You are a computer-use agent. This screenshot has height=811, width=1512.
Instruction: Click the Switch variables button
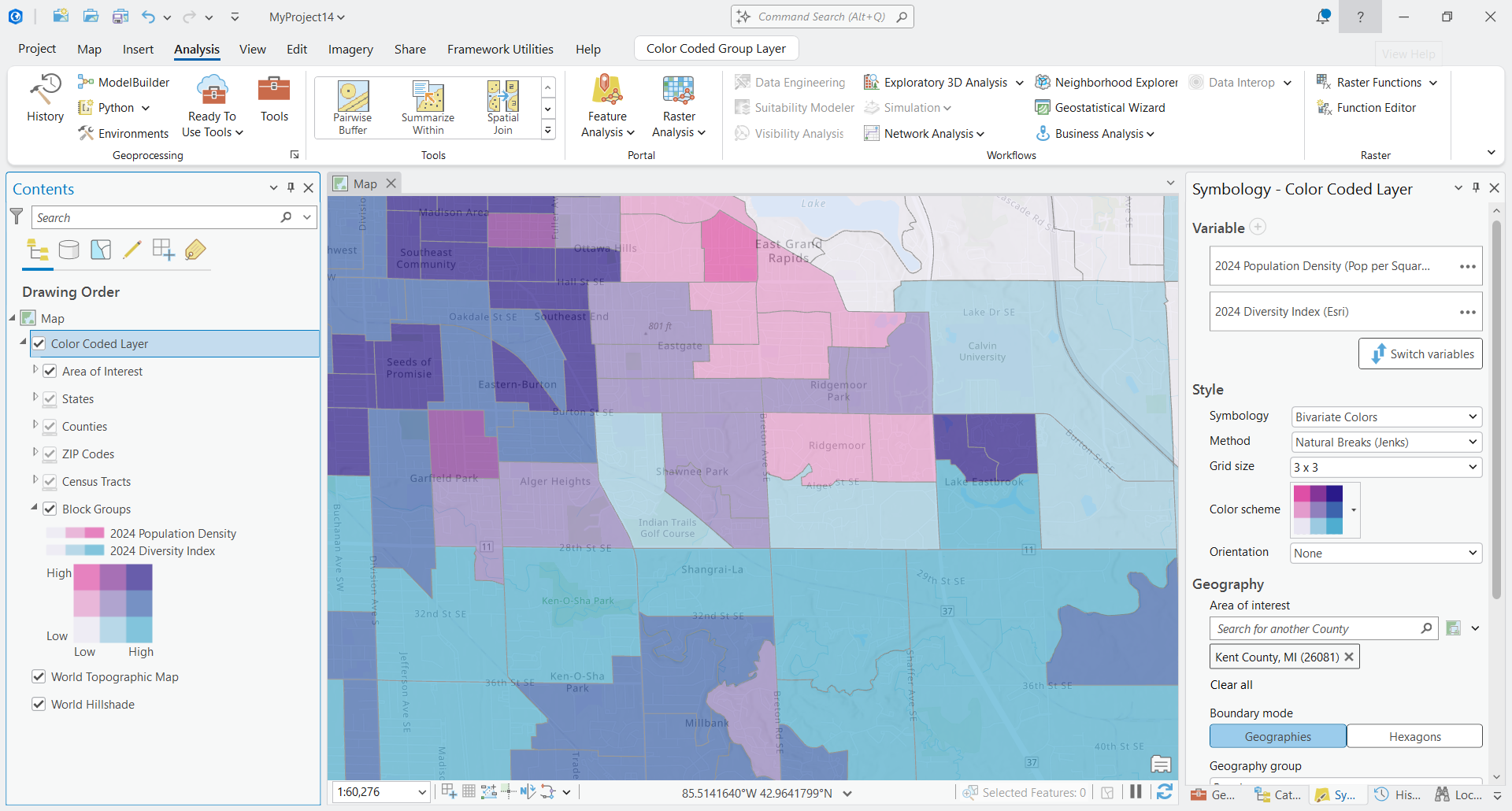[1421, 354]
